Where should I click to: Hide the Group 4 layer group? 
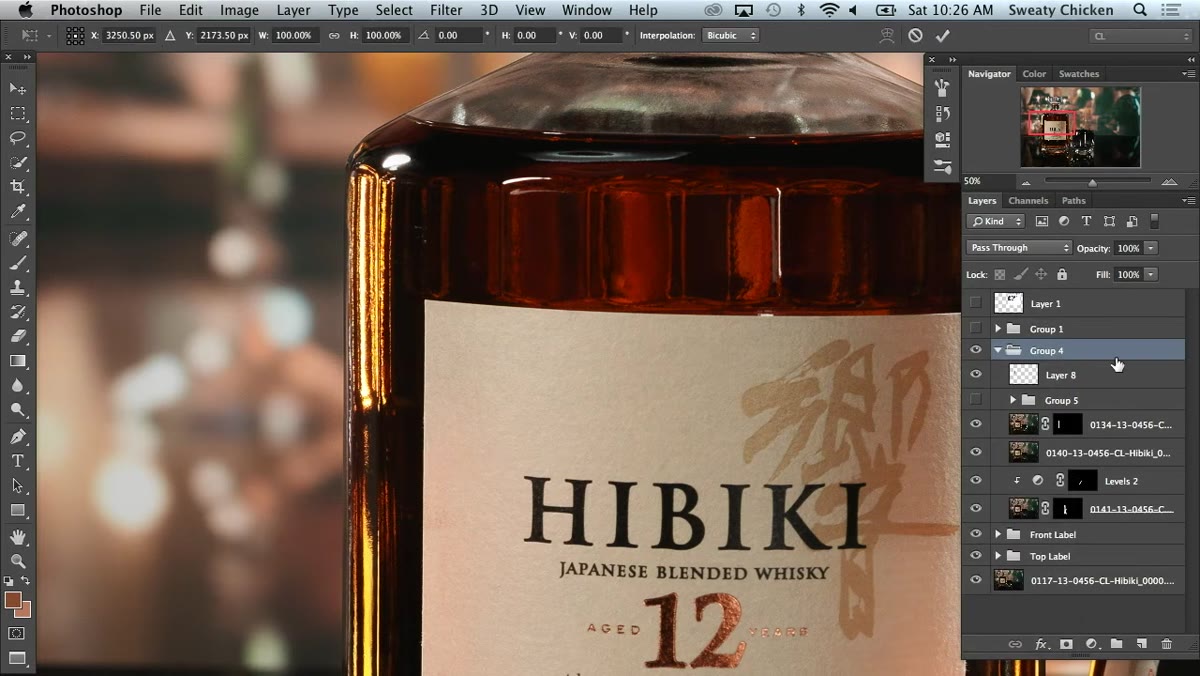(x=976, y=350)
